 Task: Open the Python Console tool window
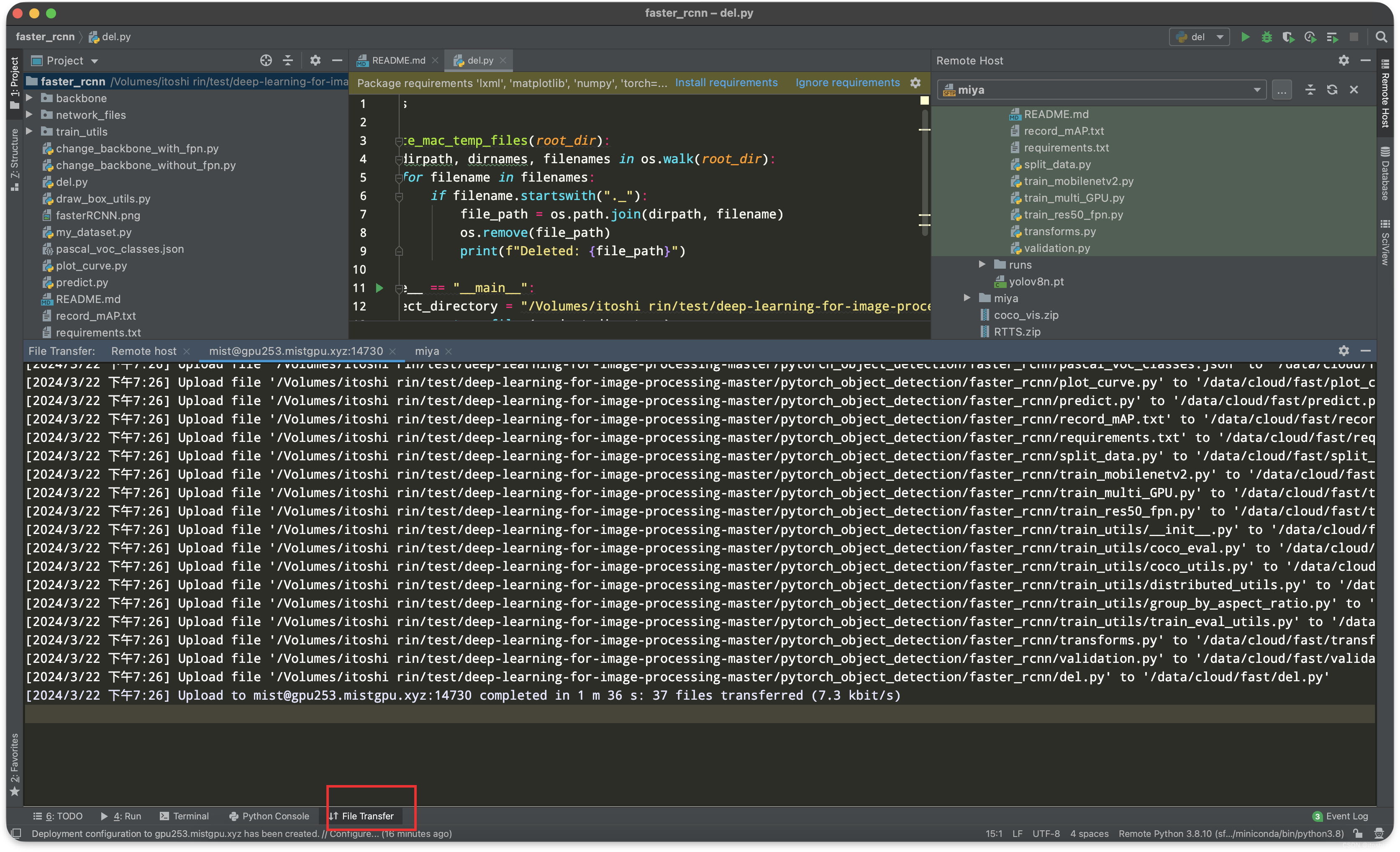point(269,816)
